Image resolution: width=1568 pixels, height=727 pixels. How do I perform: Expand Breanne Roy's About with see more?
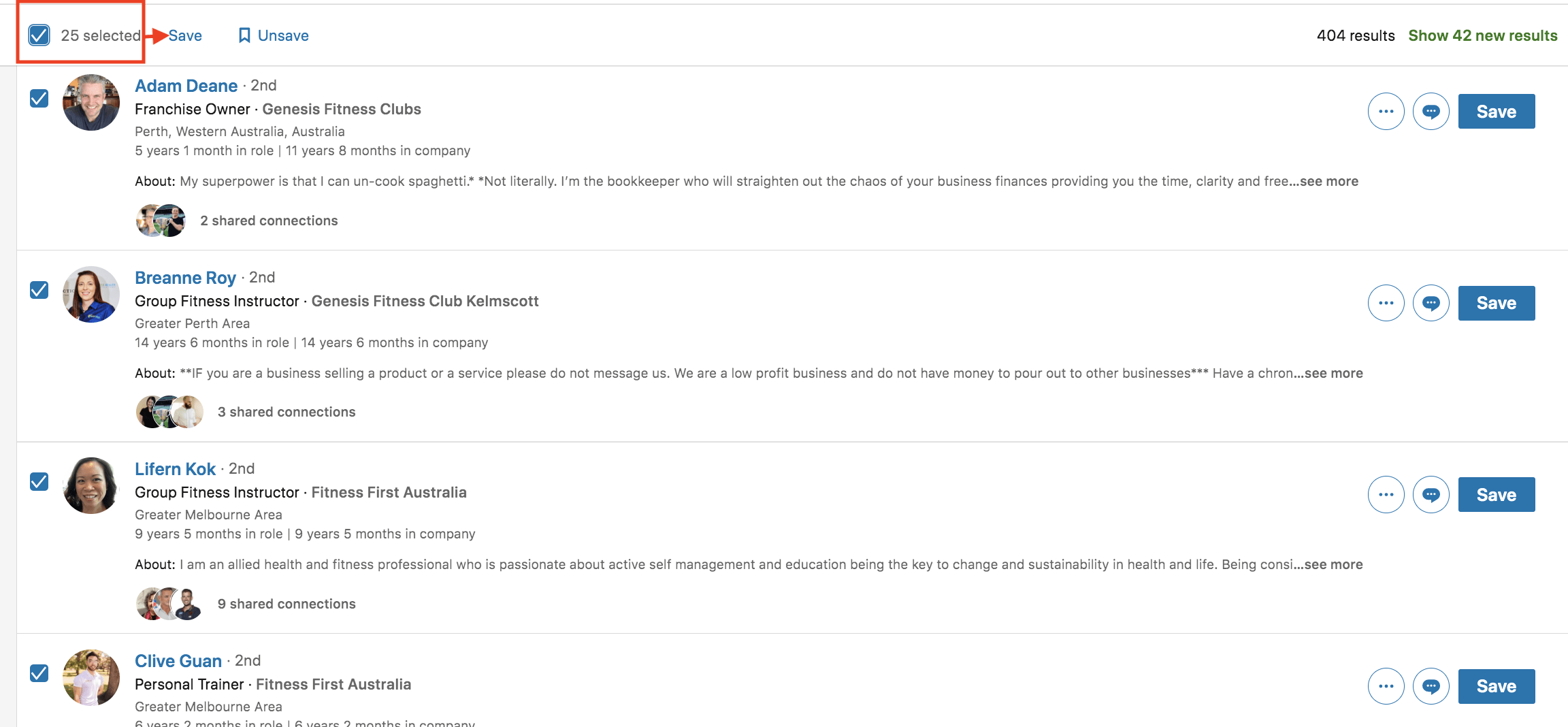[1333, 373]
